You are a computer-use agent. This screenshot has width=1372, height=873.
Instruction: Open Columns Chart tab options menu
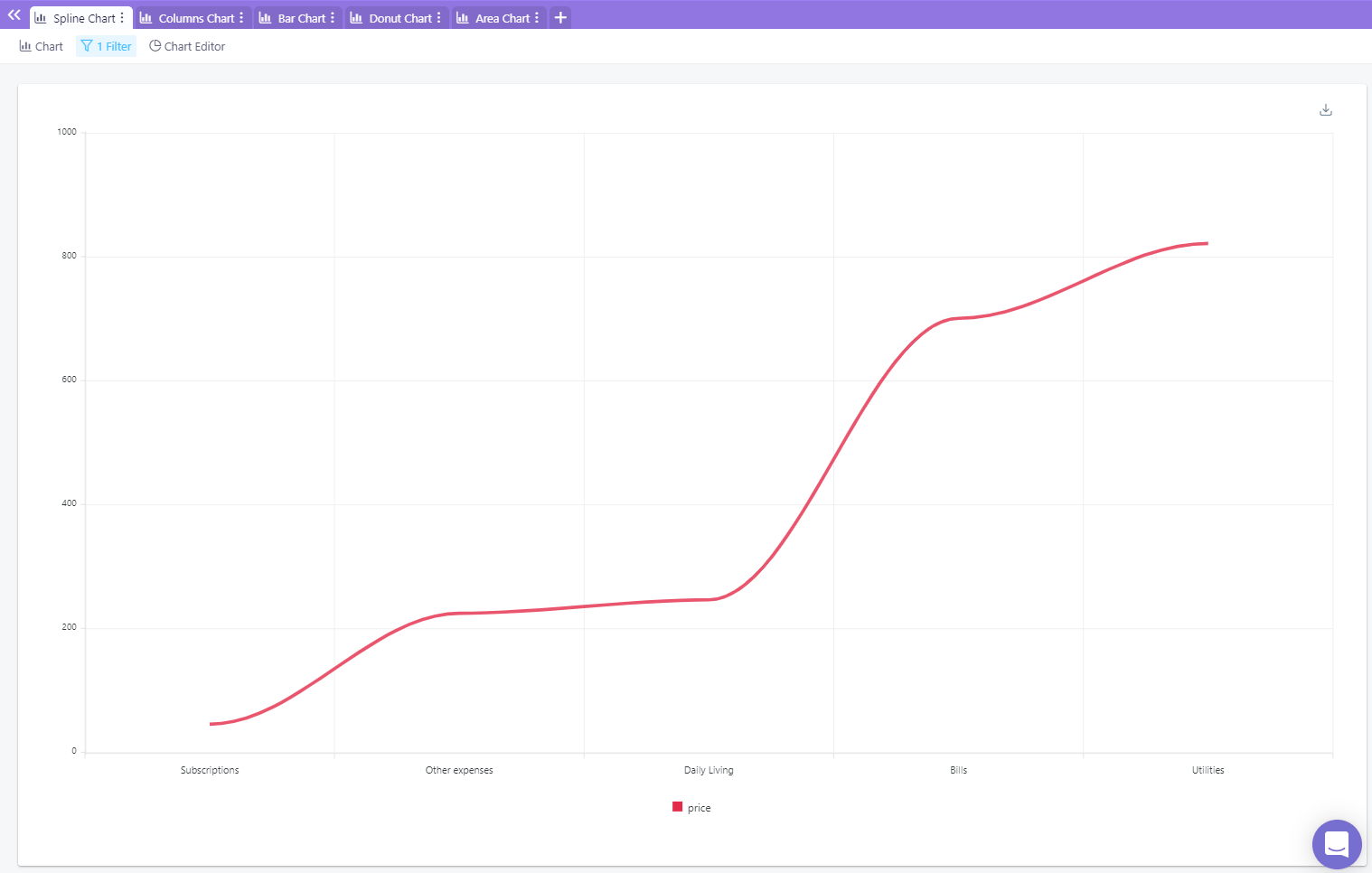[x=241, y=18]
